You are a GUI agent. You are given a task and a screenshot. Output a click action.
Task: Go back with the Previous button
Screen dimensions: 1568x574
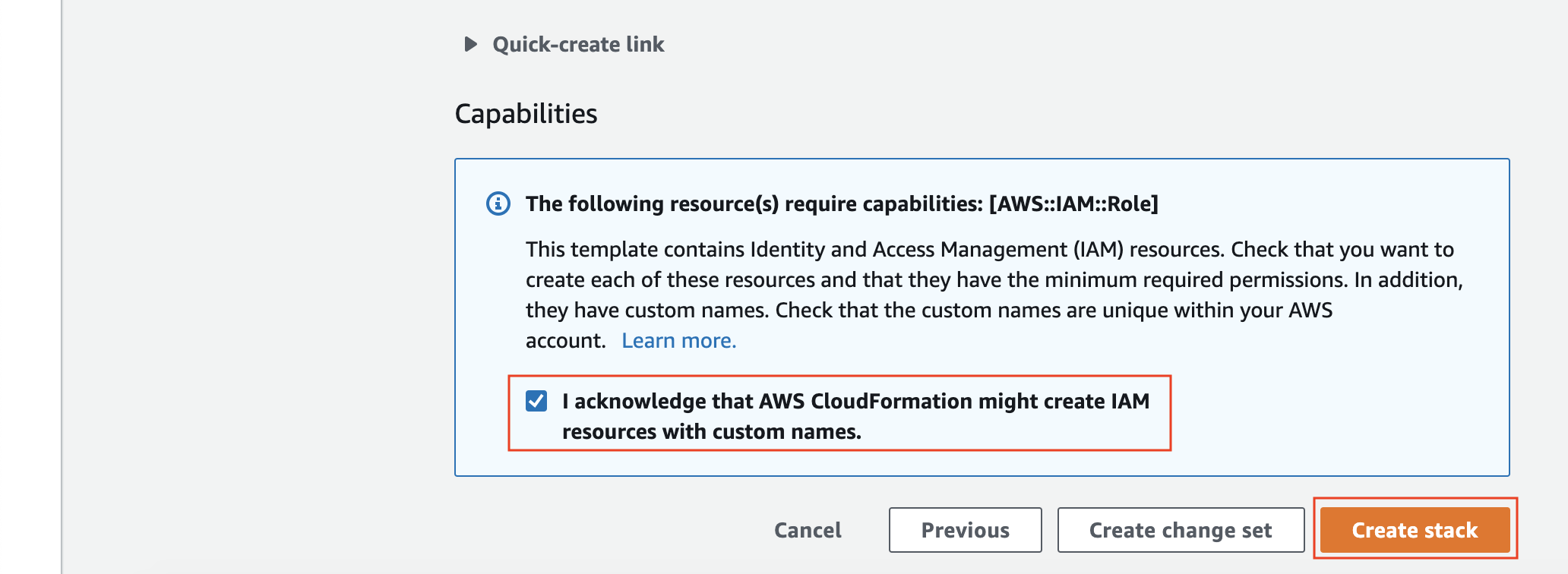click(x=966, y=530)
